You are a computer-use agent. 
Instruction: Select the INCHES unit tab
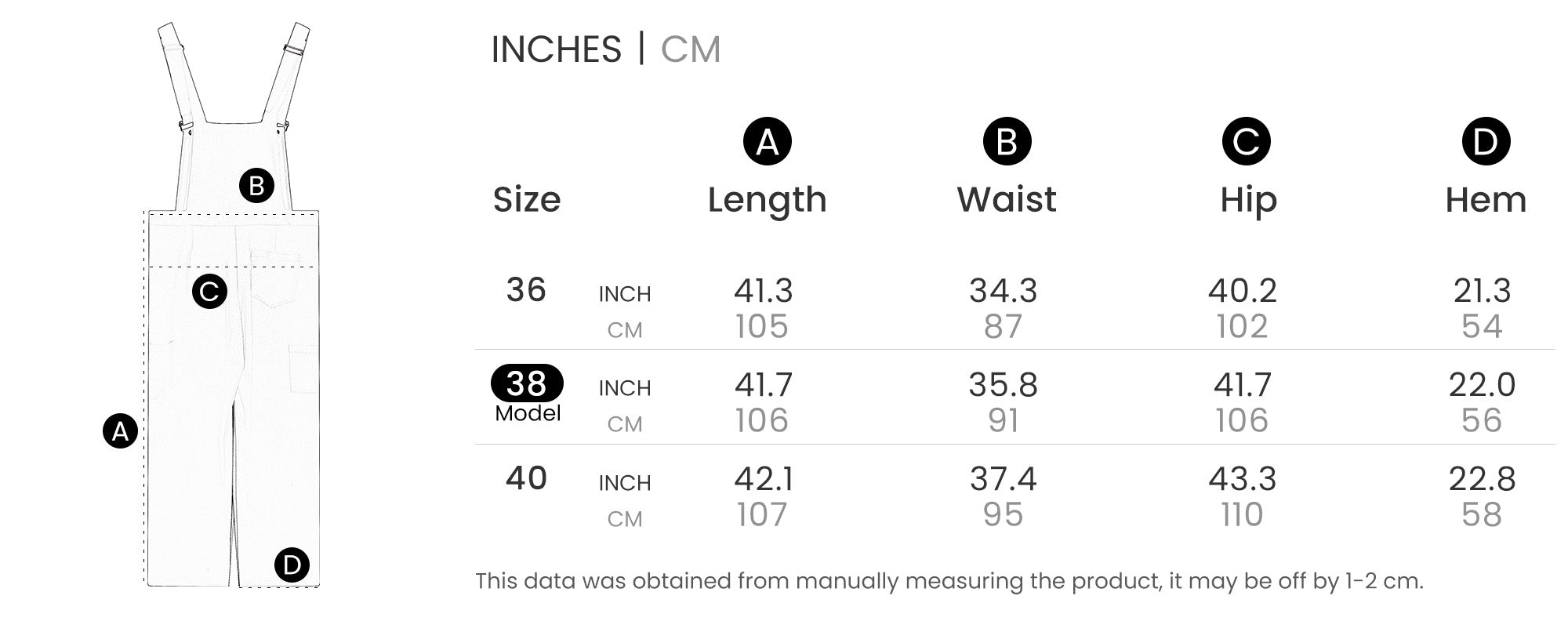(x=556, y=49)
